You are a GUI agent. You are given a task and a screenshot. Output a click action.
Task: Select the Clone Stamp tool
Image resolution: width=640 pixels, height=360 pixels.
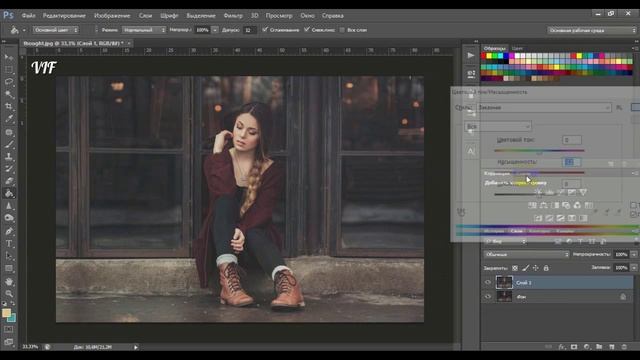pyautogui.click(x=9, y=156)
